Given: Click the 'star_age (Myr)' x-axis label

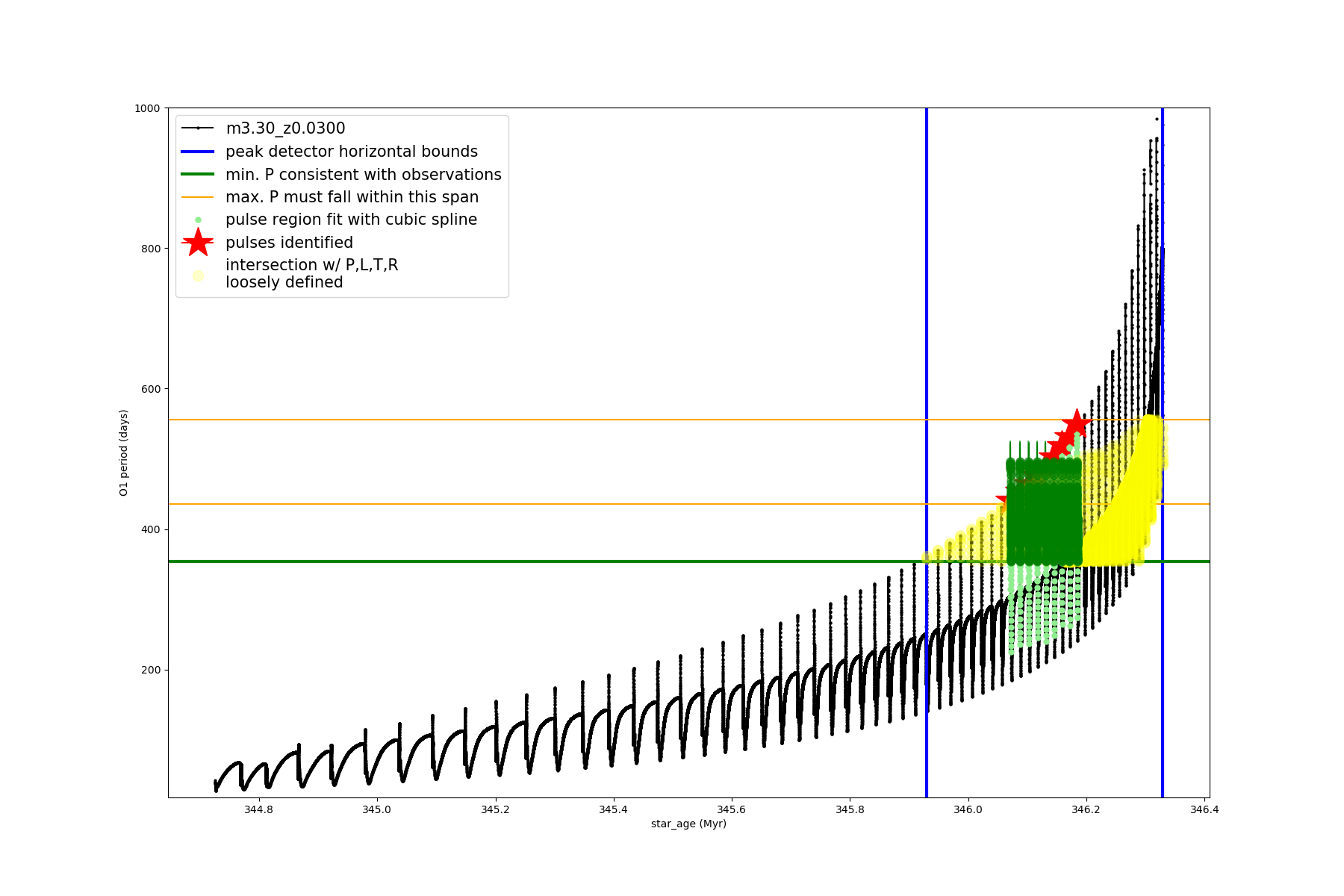Looking at the screenshot, I should pos(688,824).
